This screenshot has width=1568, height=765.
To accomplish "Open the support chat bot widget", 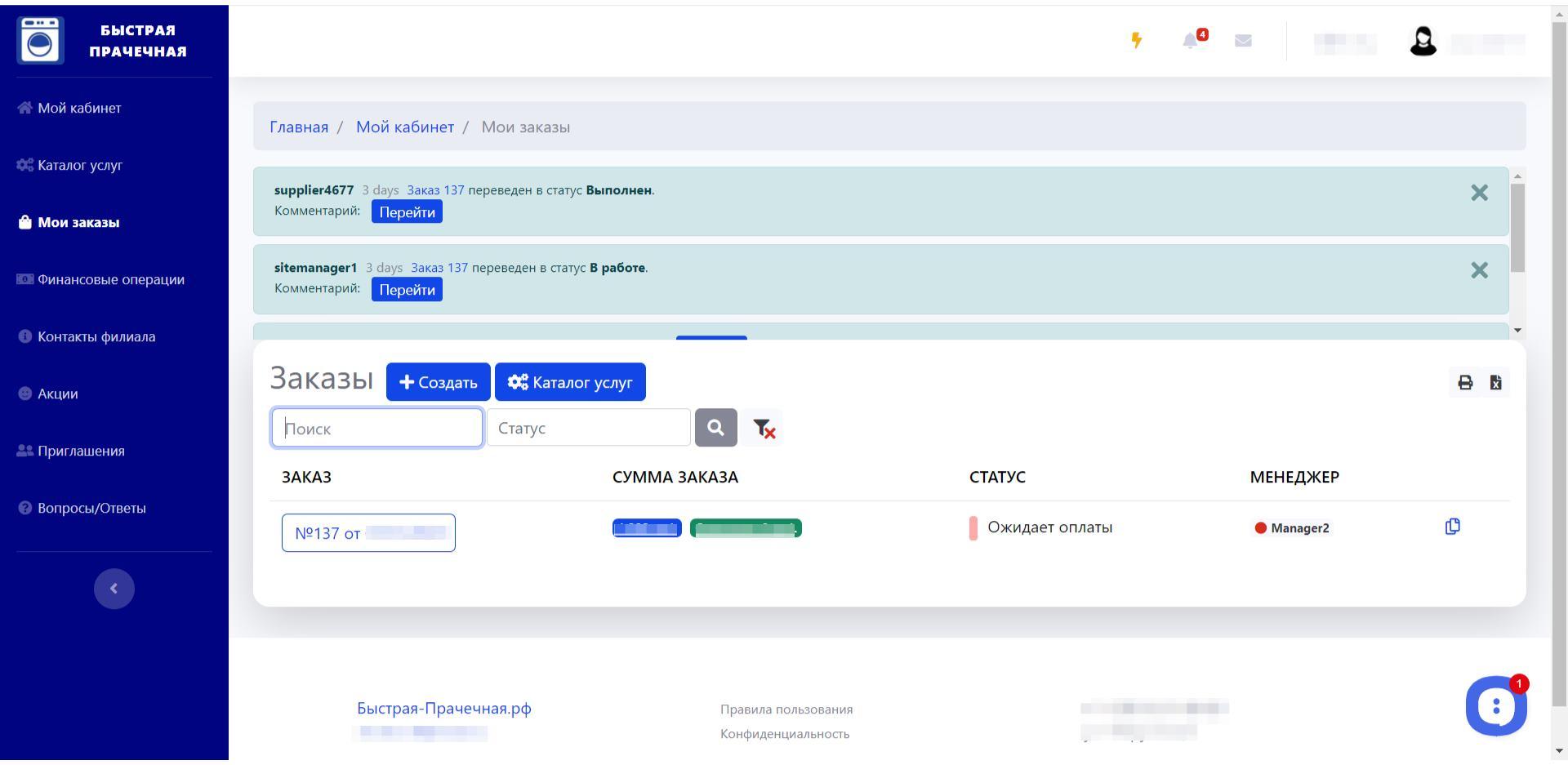I will (x=1495, y=706).
